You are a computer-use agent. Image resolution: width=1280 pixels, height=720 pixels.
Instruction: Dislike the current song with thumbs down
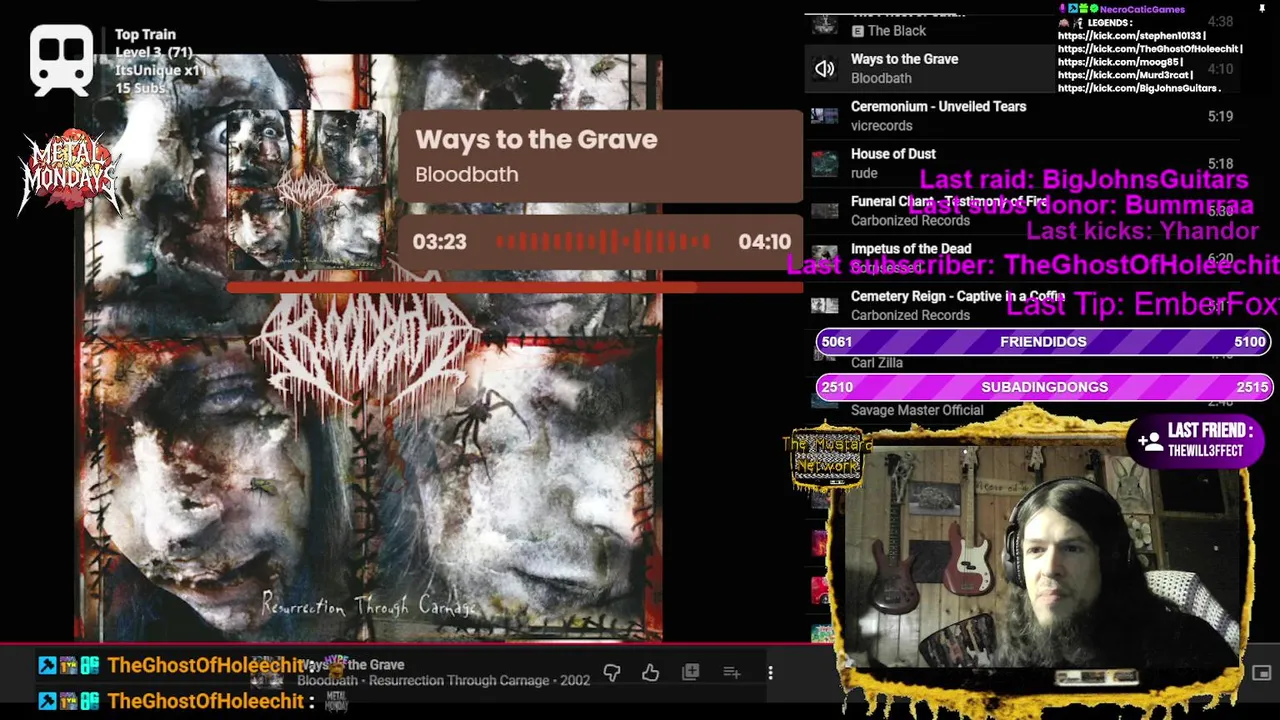pyautogui.click(x=612, y=673)
